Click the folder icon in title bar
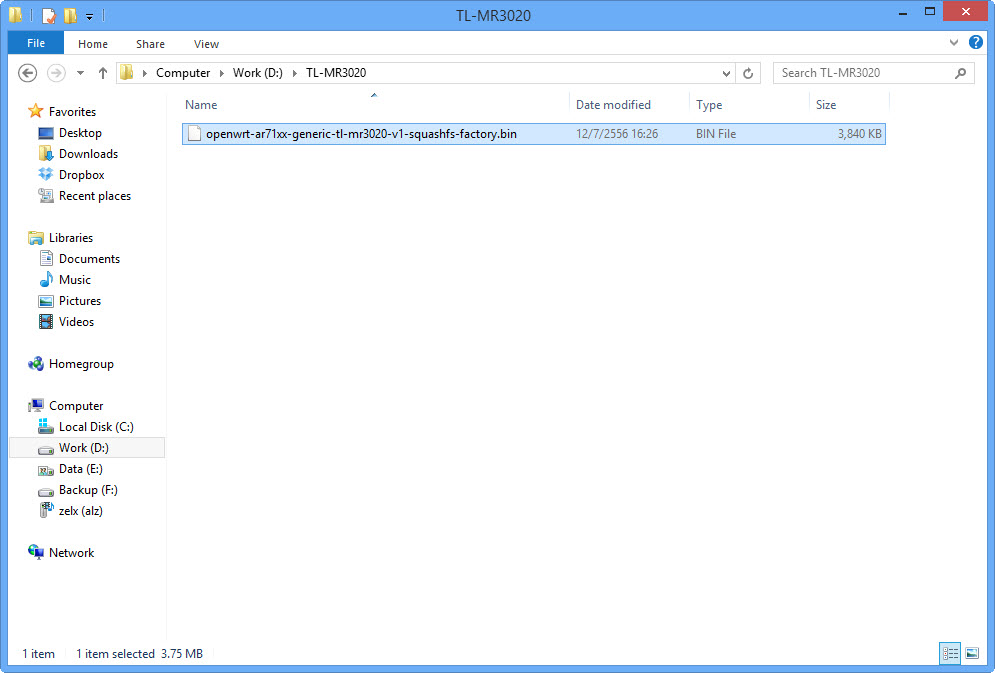Image resolution: width=995 pixels, height=673 pixels. (x=16, y=15)
